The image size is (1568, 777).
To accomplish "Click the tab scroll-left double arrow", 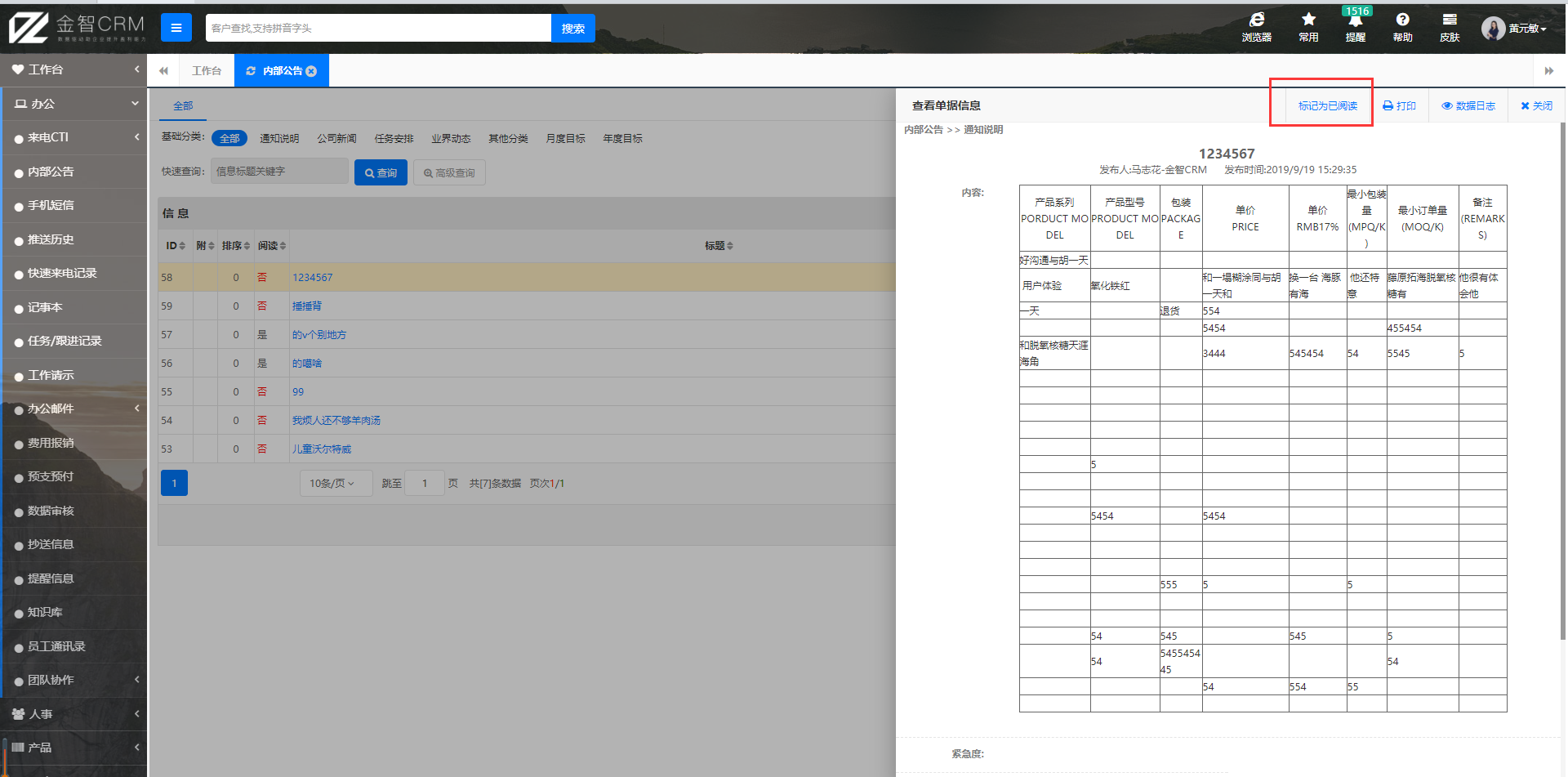I will [163, 71].
